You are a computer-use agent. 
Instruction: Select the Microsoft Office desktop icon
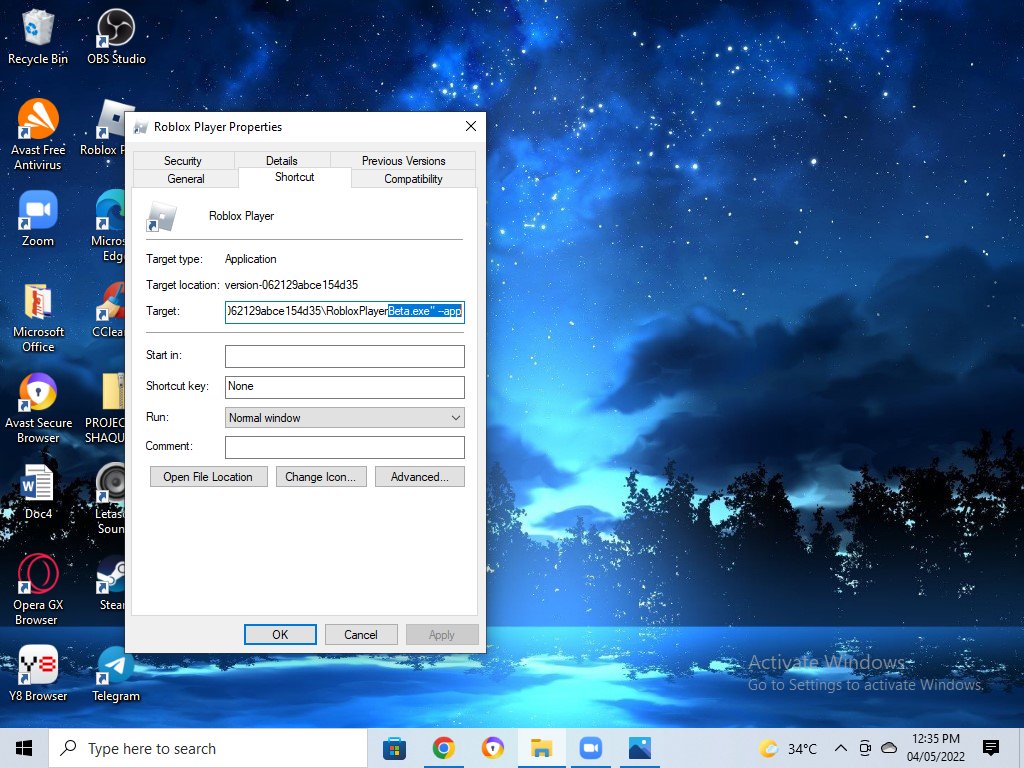click(38, 317)
